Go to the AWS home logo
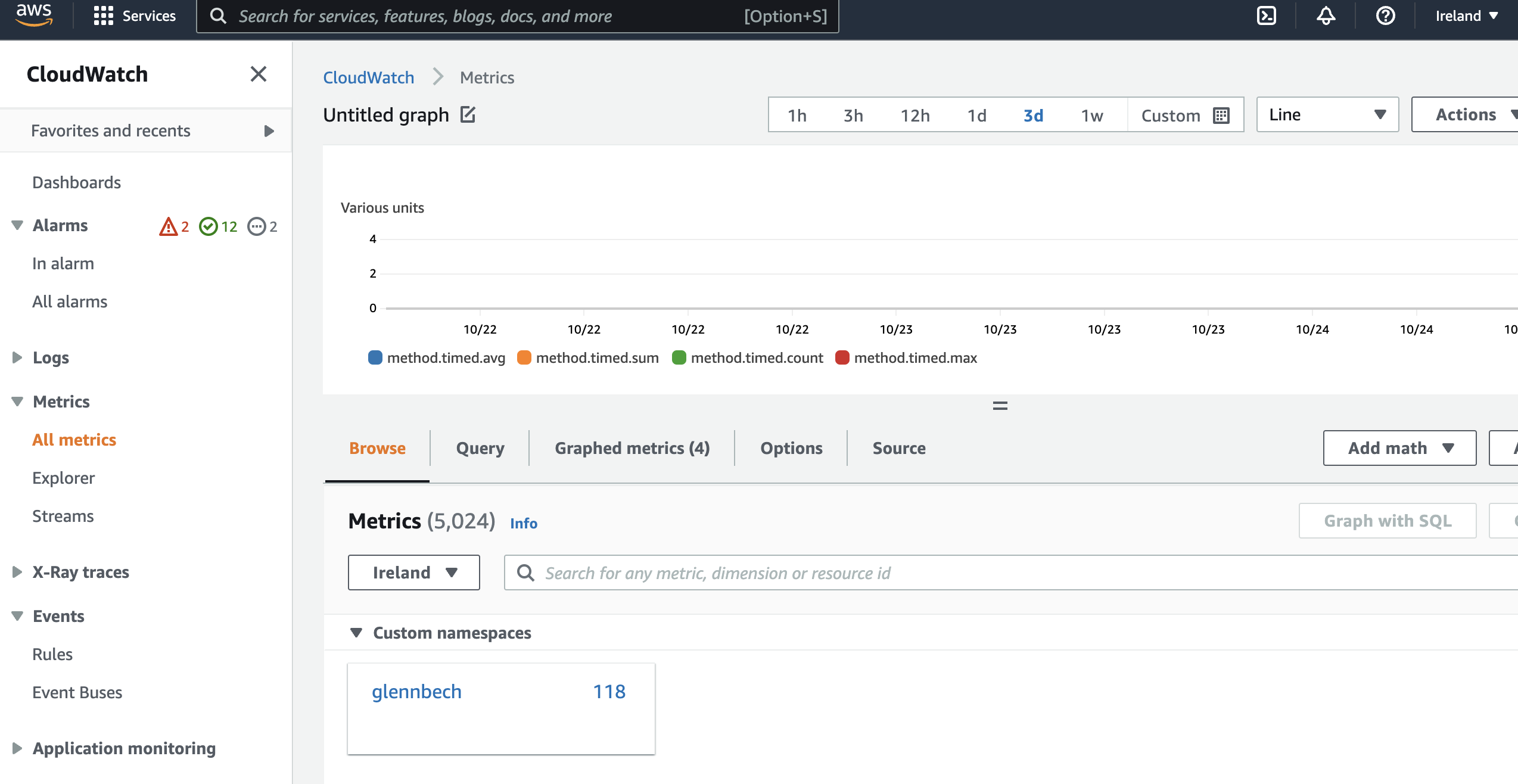1518x784 pixels. point(34,15)
